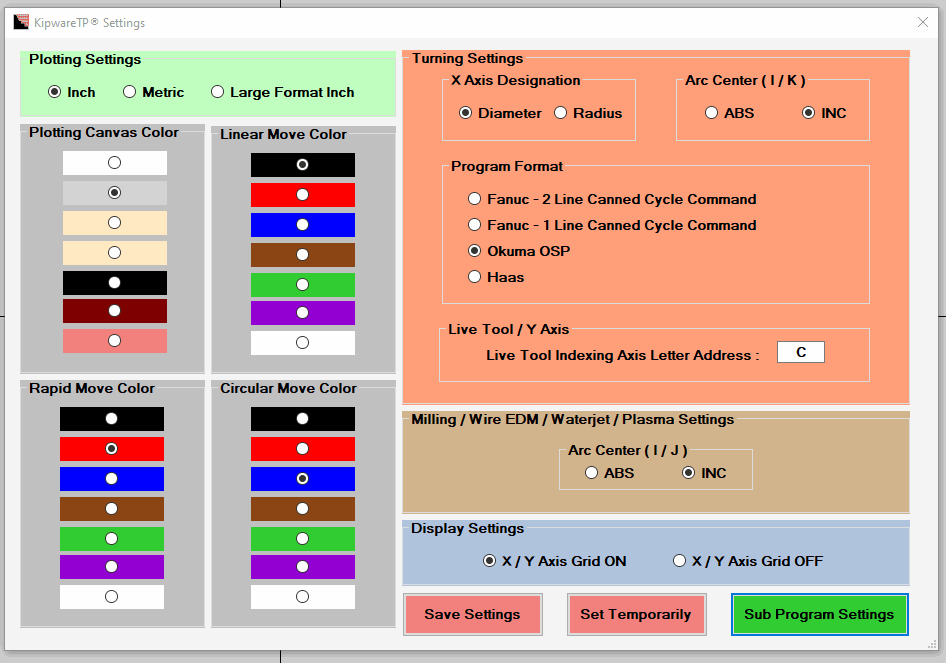Click the Save Settings button
946x663 pixels.
click(x=472, y=614)
